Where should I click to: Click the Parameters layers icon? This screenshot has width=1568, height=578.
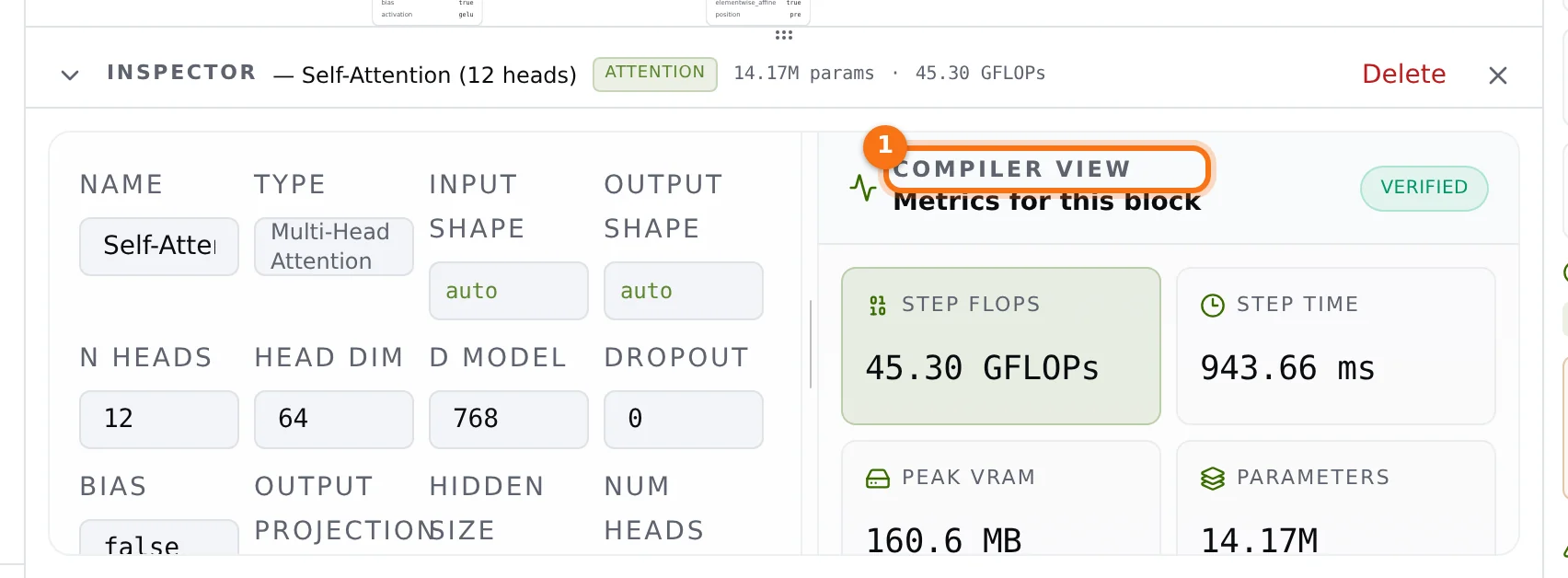pos(1213,479)
